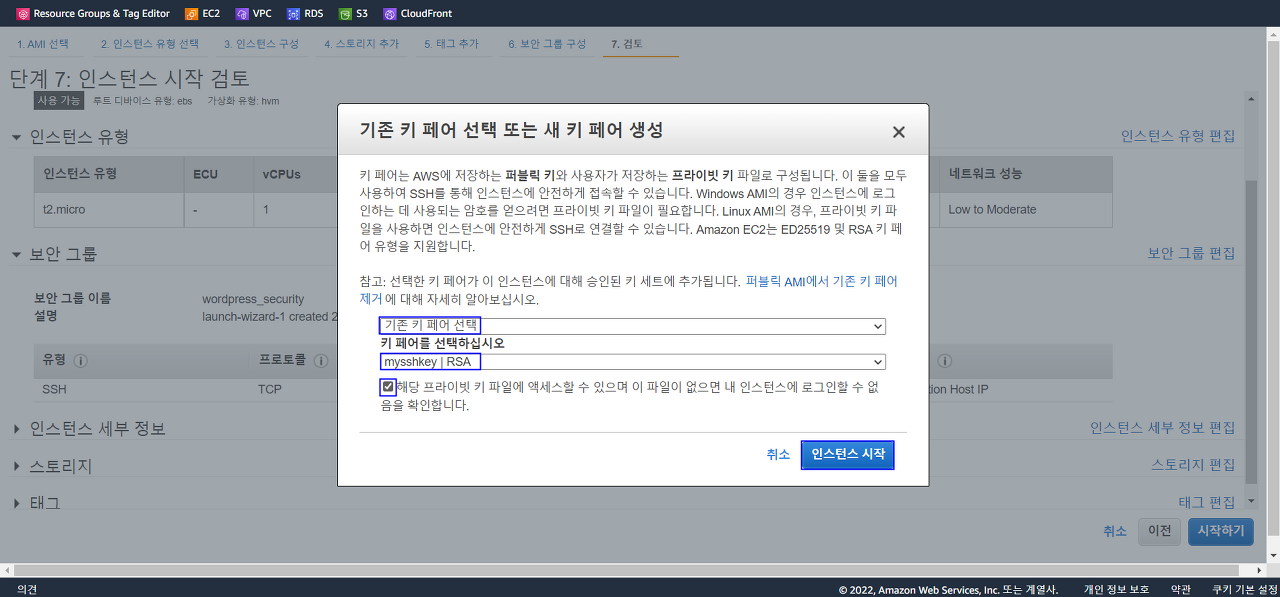
Task: Open Resource Groups & Tag Editor shortcut icon
Action: click(x=22, y=14)
